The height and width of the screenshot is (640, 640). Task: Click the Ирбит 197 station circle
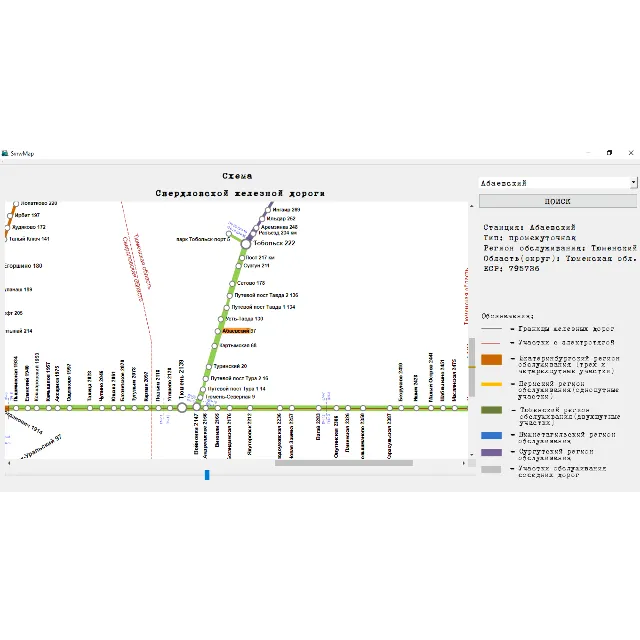tap(10, 216)
